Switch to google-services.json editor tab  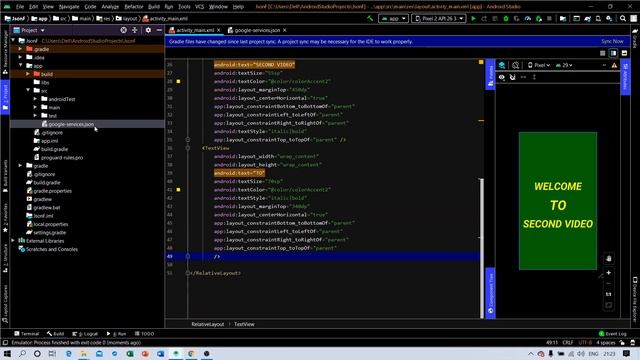pos(258,30)
